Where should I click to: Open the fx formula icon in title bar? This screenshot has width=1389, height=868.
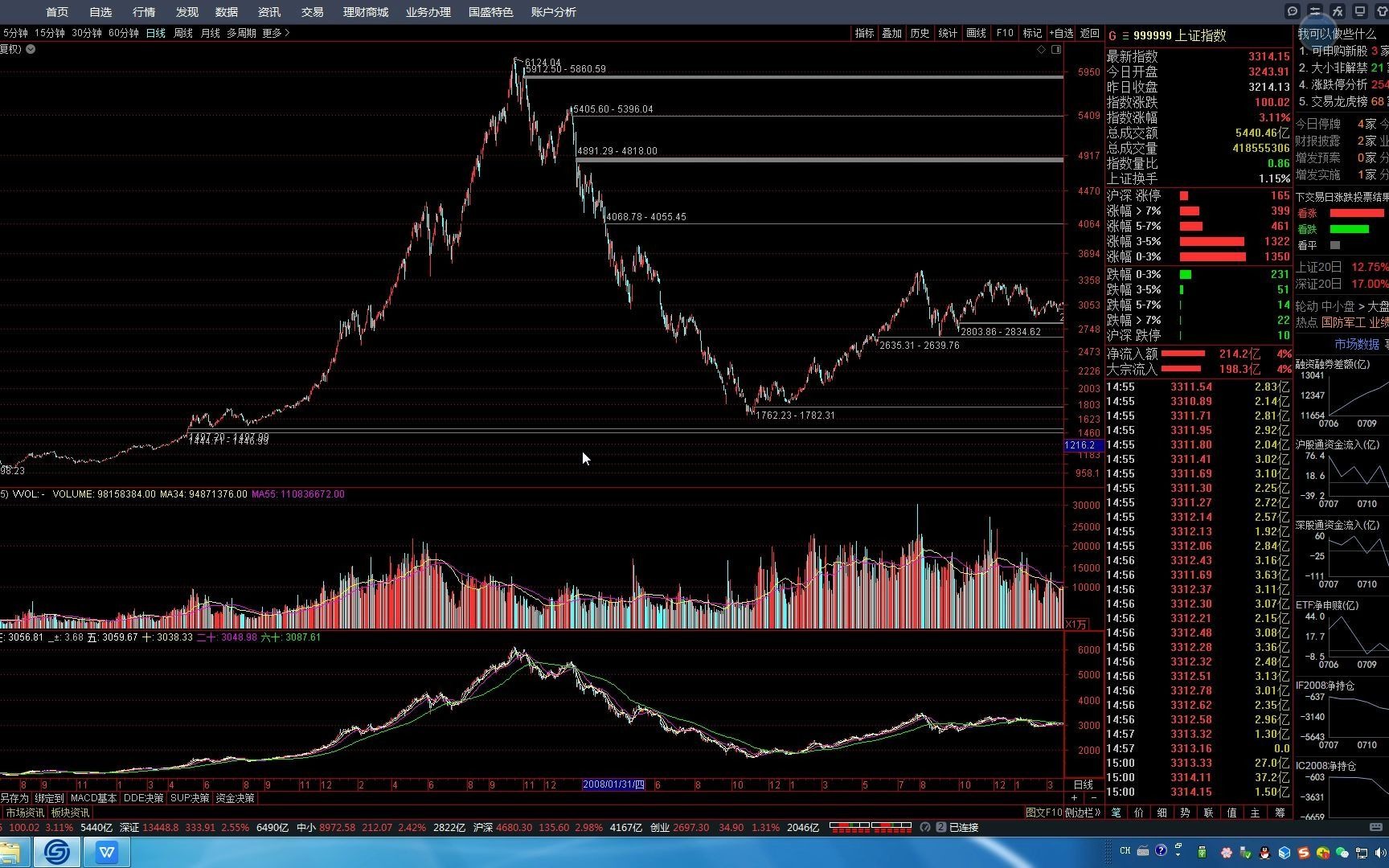pyautogui.click(x=1338, y=11)
